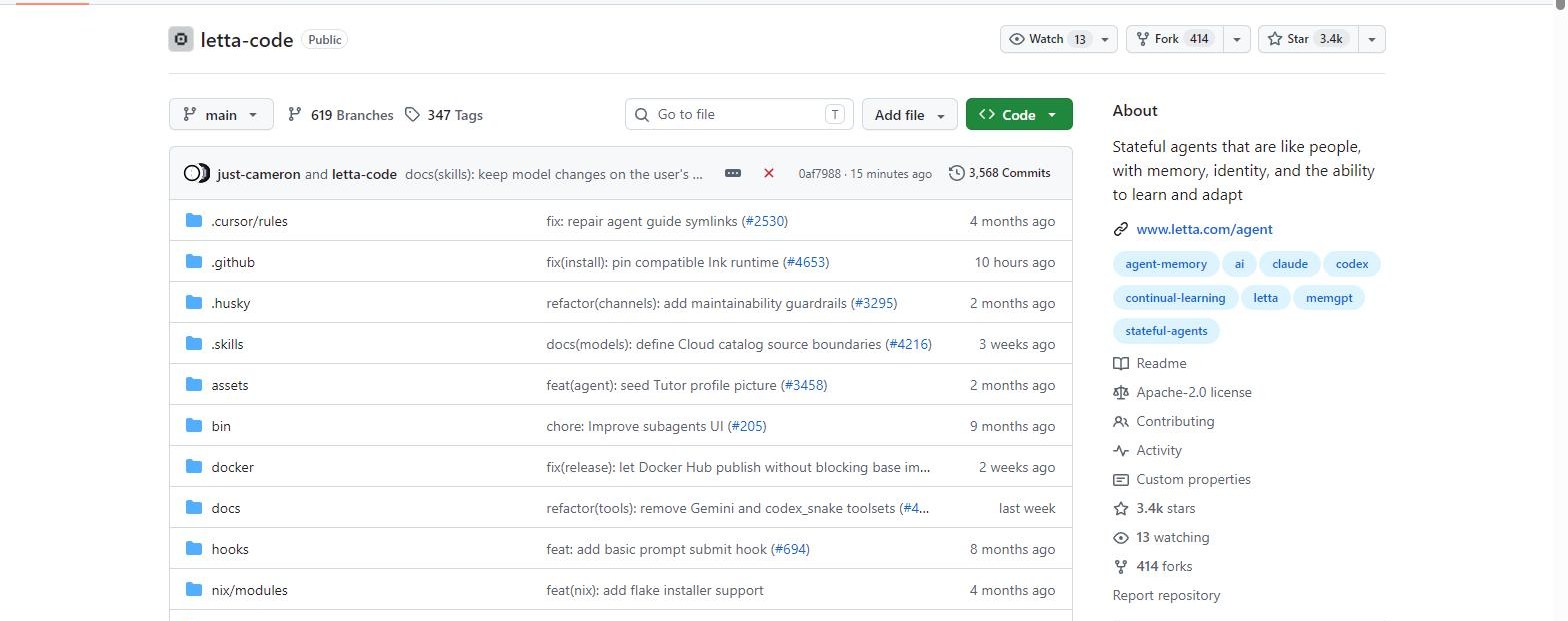The height and width of the screenshot is (621, 1568).
Task: Click the Apache-2.0 license scale icon
Action: tap(1121, 392)
